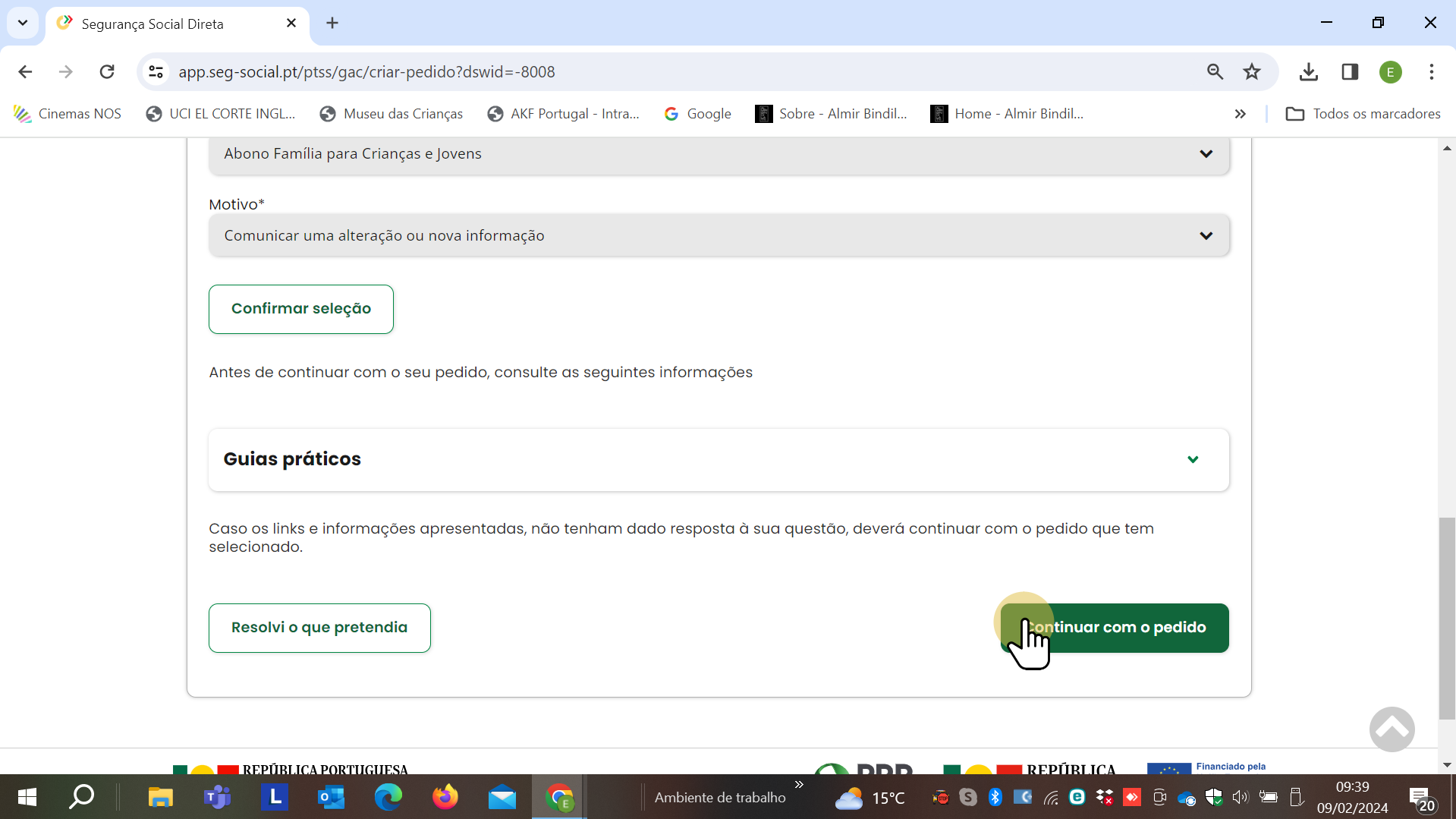Toggle the browser side panel icon
Viewport: 1456px width, 819px height.
pyautogui.click(x=1350, y=72)
